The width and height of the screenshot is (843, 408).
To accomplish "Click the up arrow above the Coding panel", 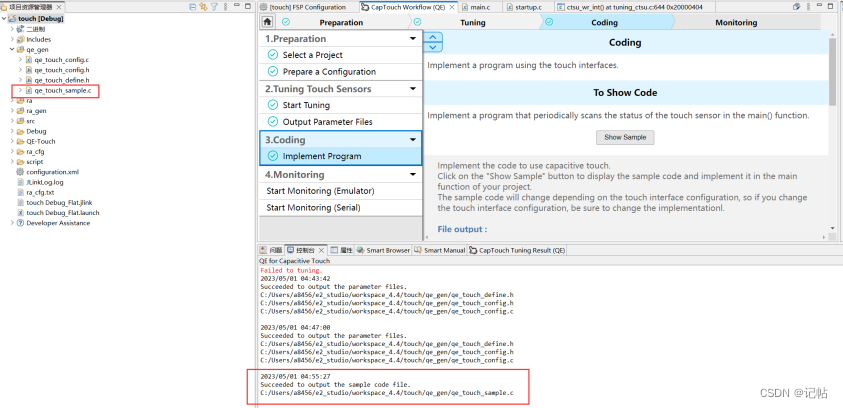I will (433, 38).
